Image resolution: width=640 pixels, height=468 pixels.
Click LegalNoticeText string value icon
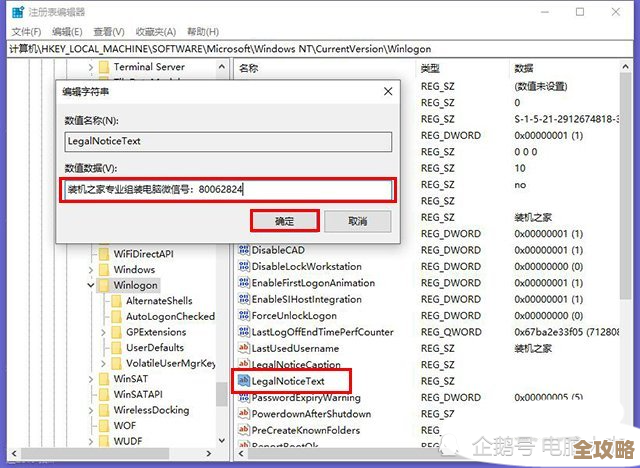coord(244,381)
